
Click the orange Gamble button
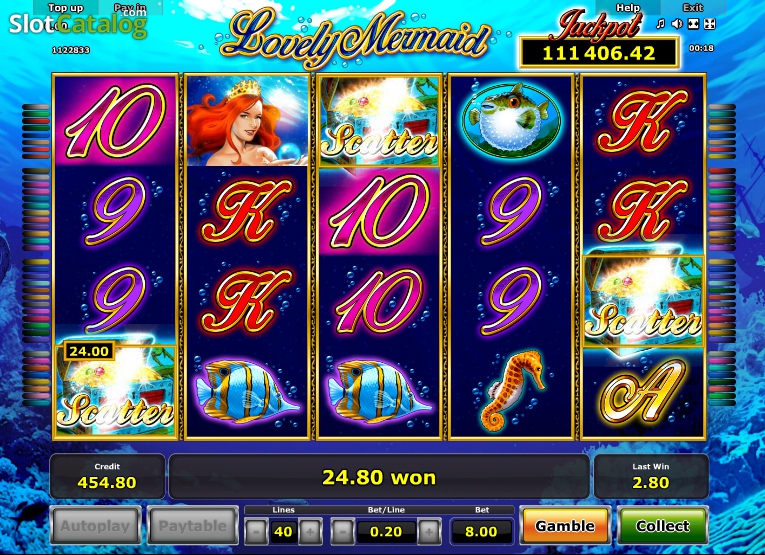[x=565, y=526]
